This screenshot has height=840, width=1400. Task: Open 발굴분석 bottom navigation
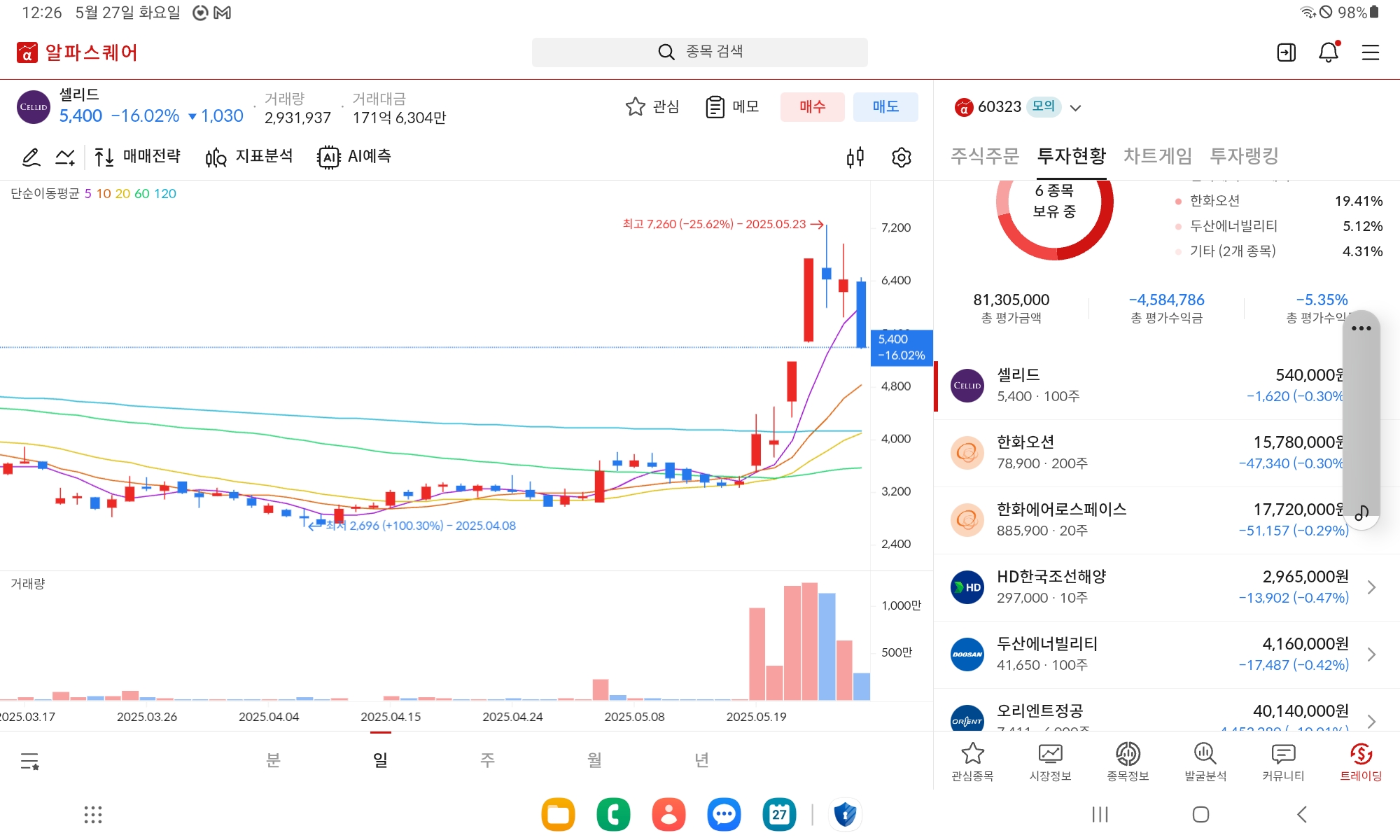(x=1205, y=762)
